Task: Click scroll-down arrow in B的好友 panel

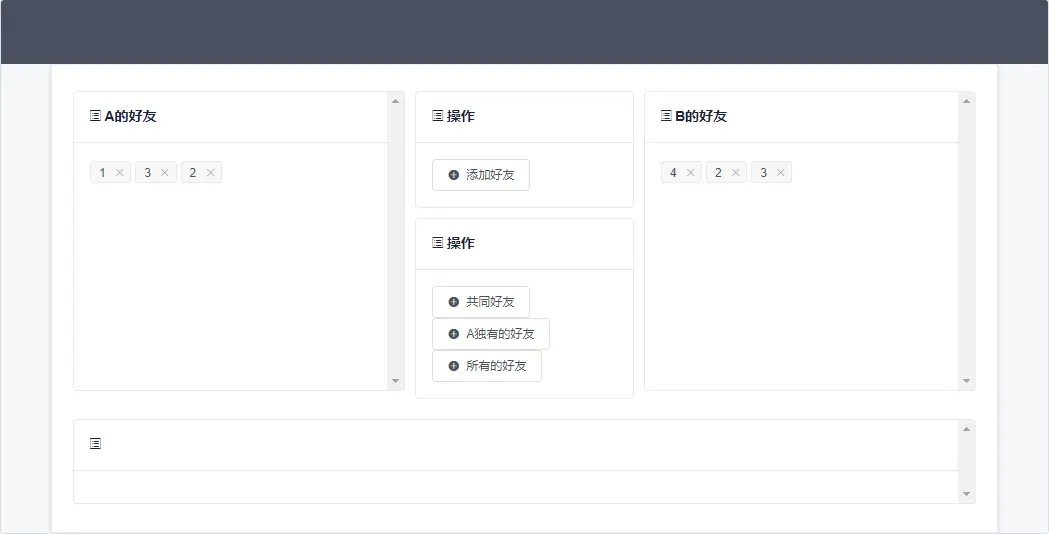Action: point(966,381)
